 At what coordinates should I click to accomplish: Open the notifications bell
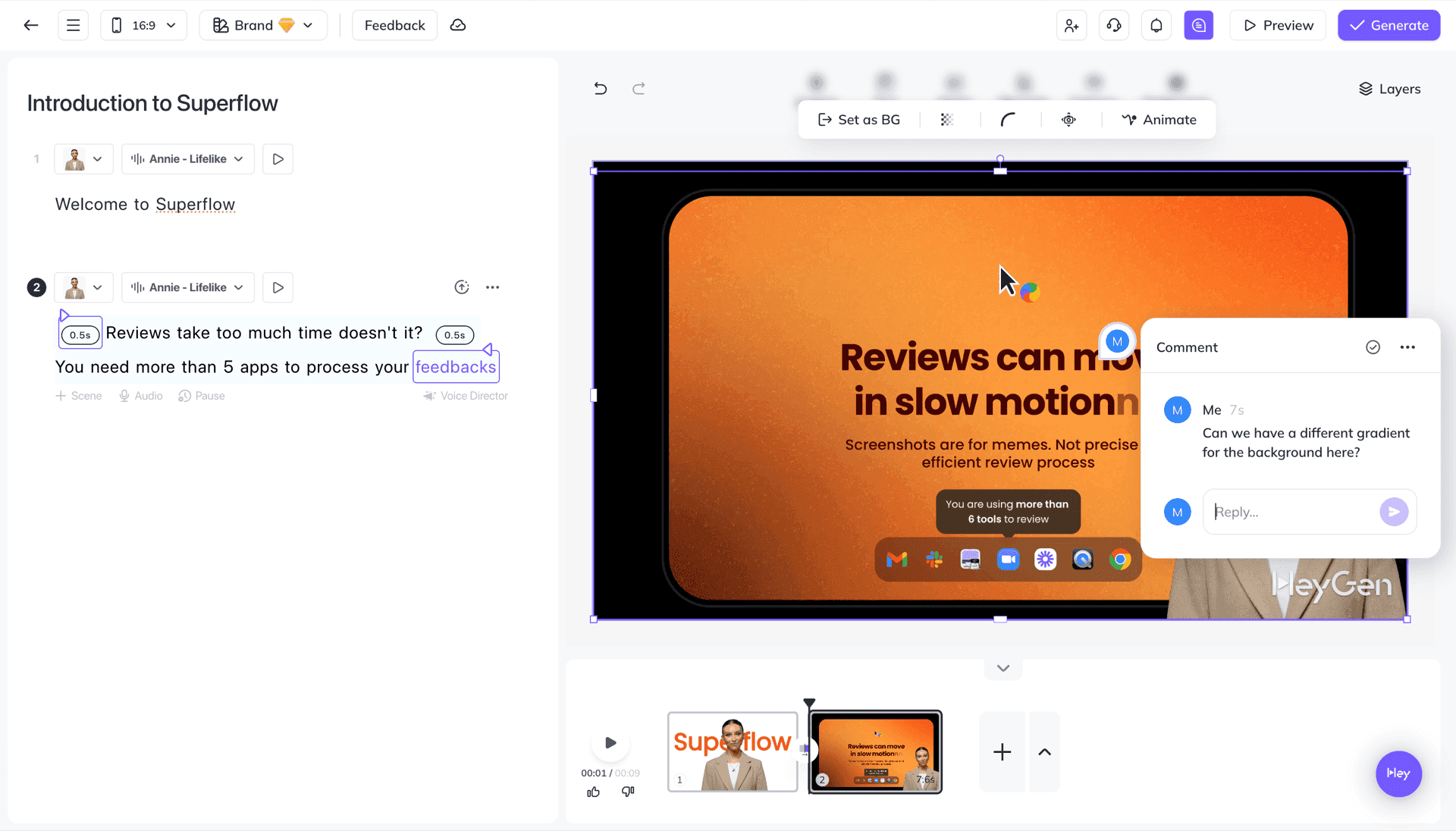tap(1156, 25)
